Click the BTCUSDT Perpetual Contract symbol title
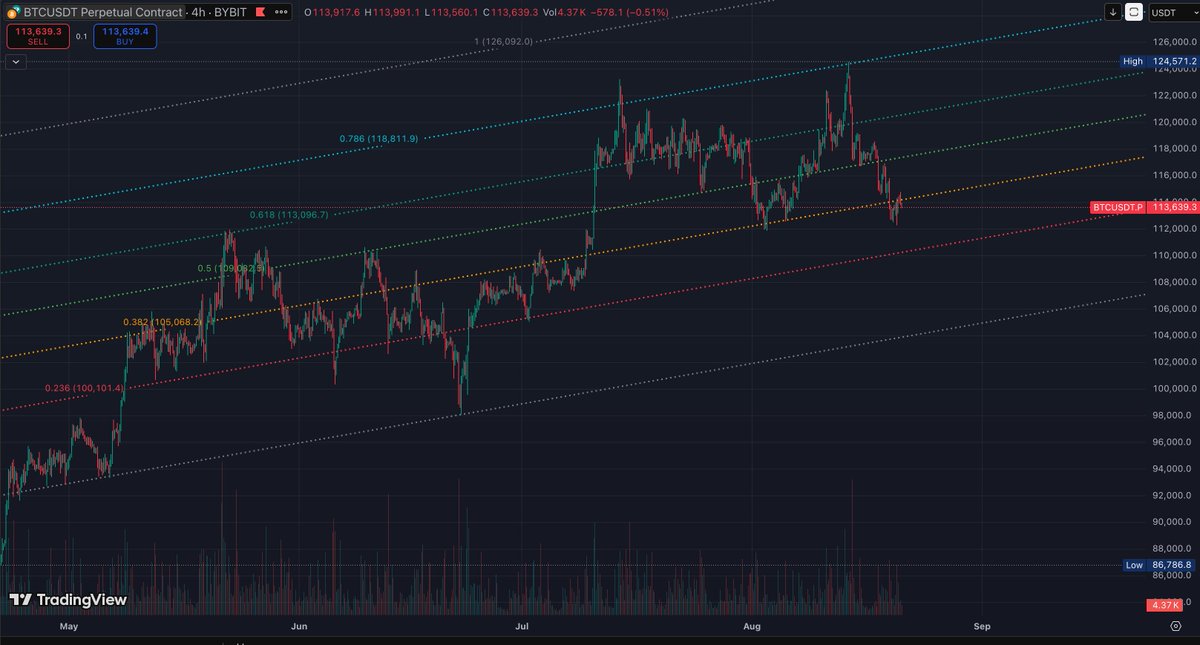The width and height of the screenshot is (1200, 645). point(103,13)
